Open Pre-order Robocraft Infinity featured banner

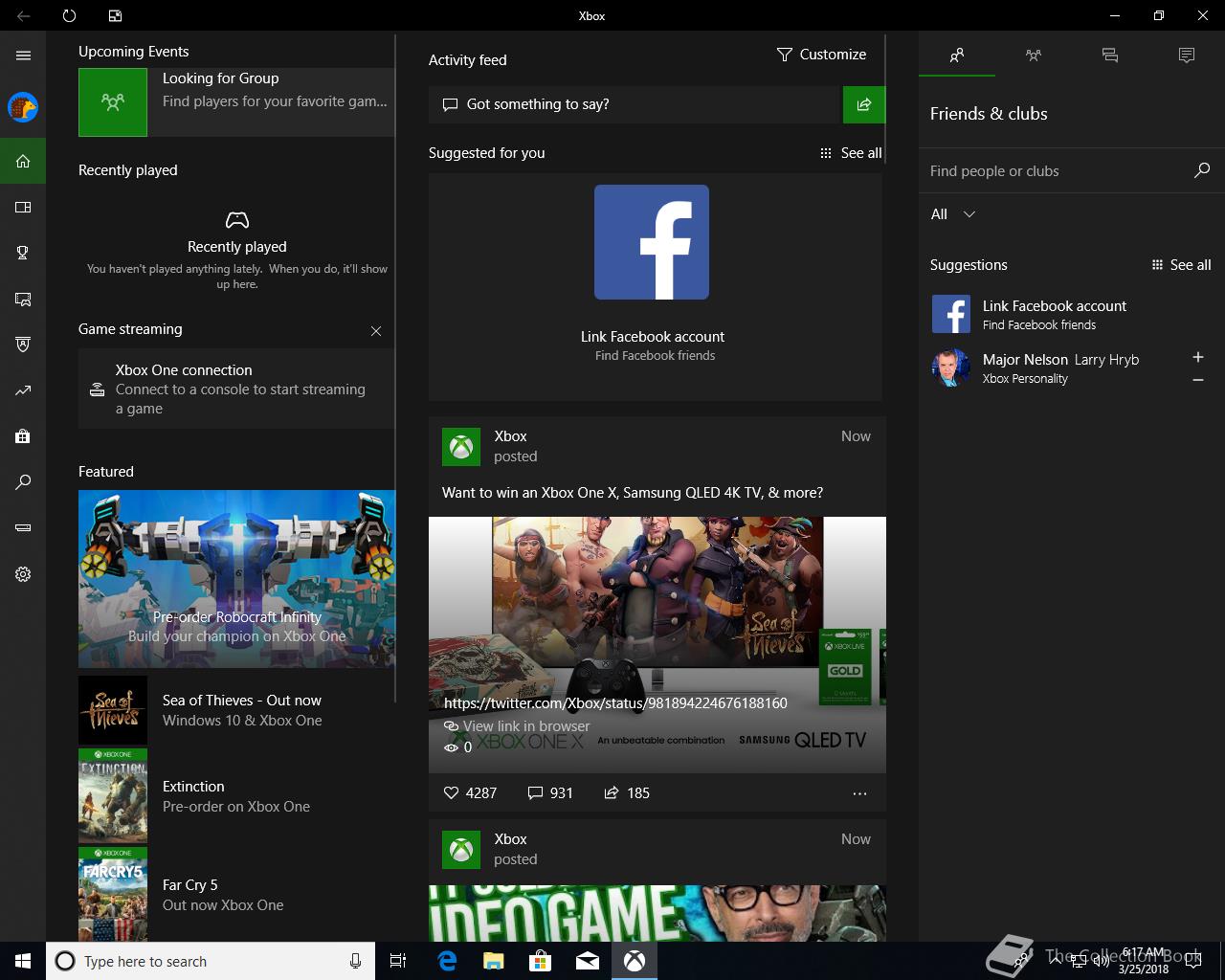pyautogui.click(x=236, y=579)
